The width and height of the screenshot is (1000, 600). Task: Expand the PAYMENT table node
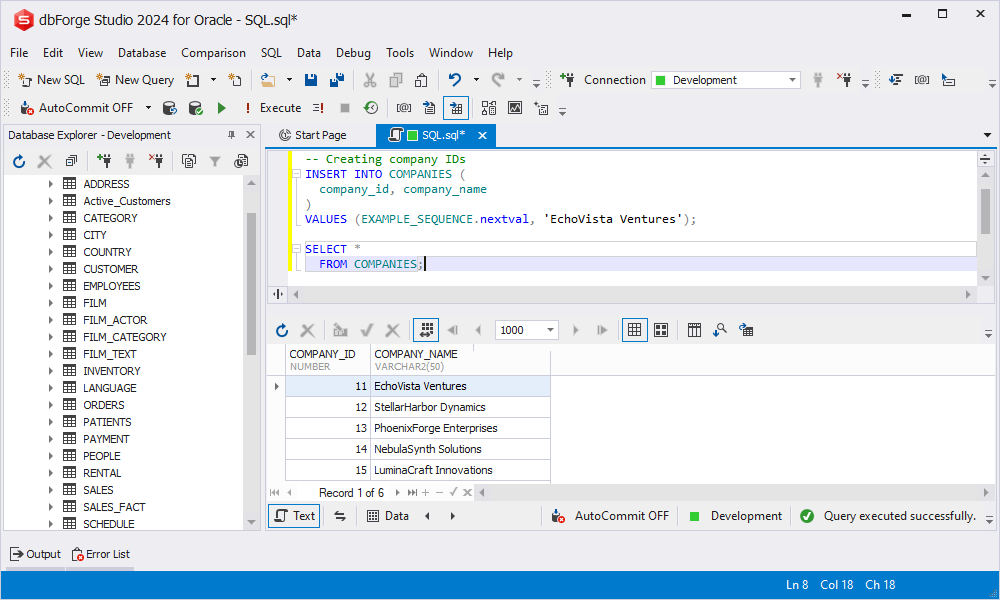(50, 439)
